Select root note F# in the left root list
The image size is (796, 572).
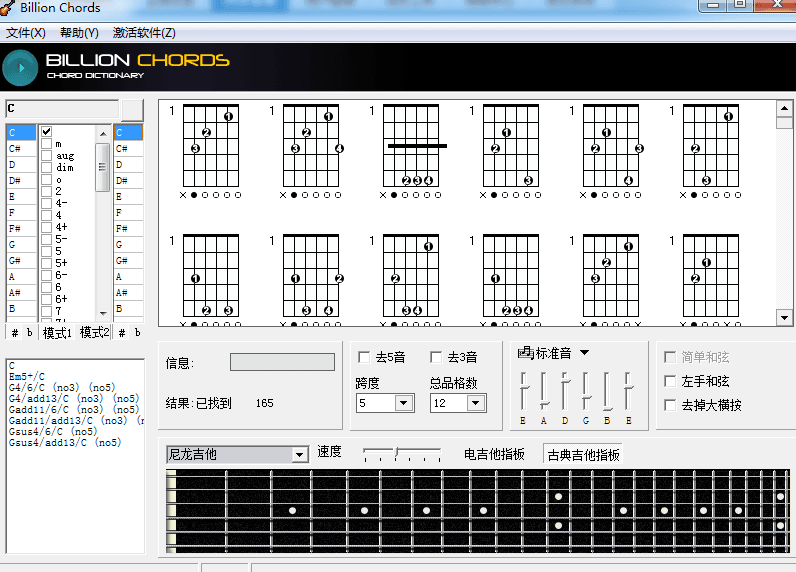(21, 228)
